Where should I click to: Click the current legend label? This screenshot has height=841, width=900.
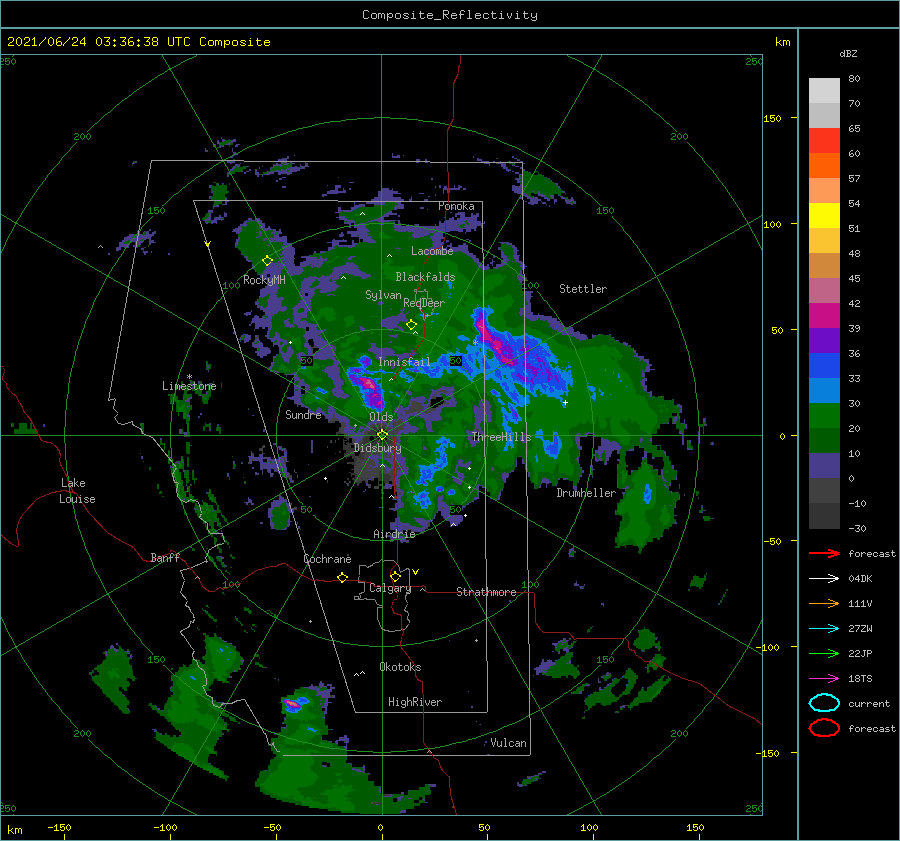869,703
